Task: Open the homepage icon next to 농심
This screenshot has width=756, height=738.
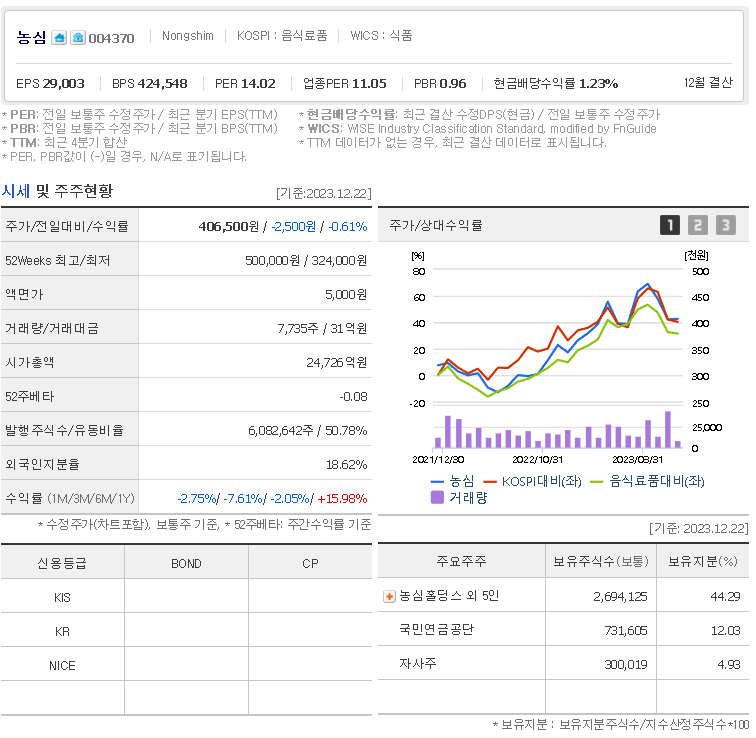Action: [x=59, y=37]
